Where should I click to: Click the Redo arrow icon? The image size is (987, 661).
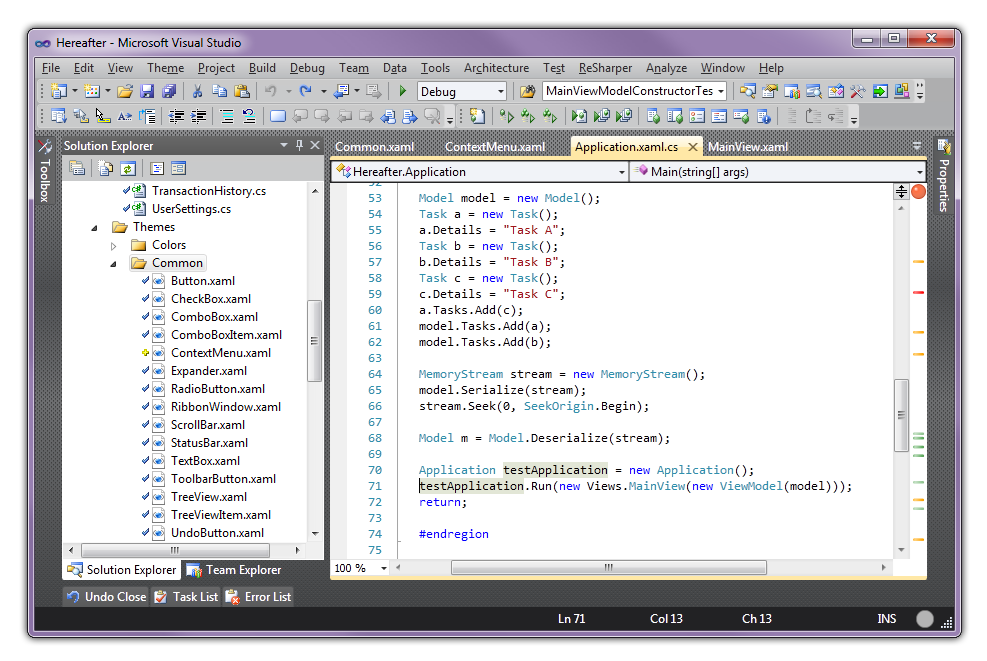coord(305,91)
